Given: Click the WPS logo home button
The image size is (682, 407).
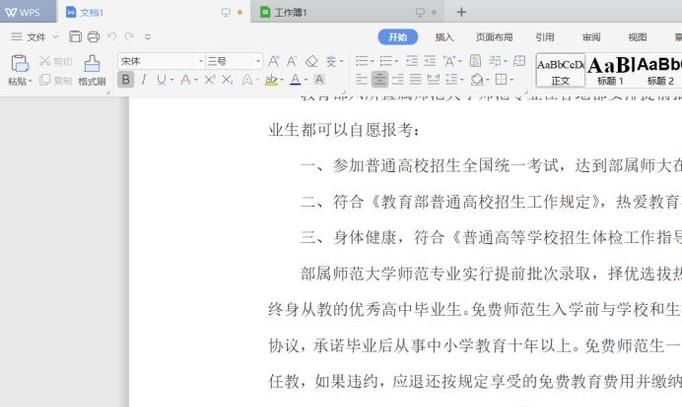Looking at the screenshot, I should [23, 12].
